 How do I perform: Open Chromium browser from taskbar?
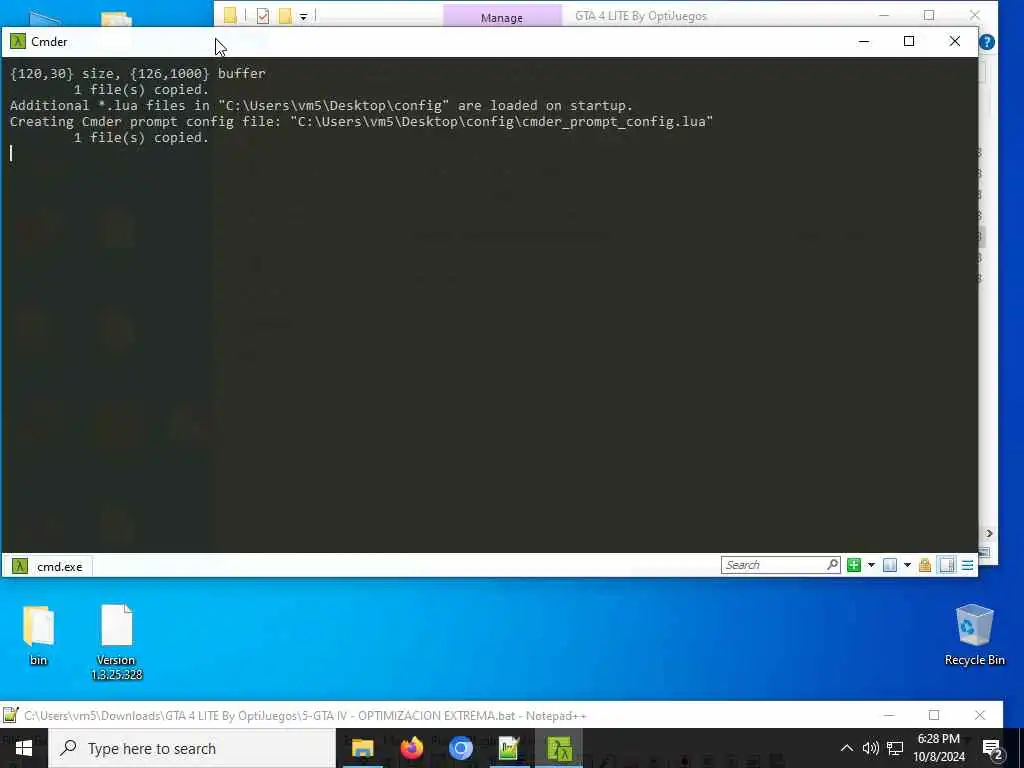[x=460, y=748]
